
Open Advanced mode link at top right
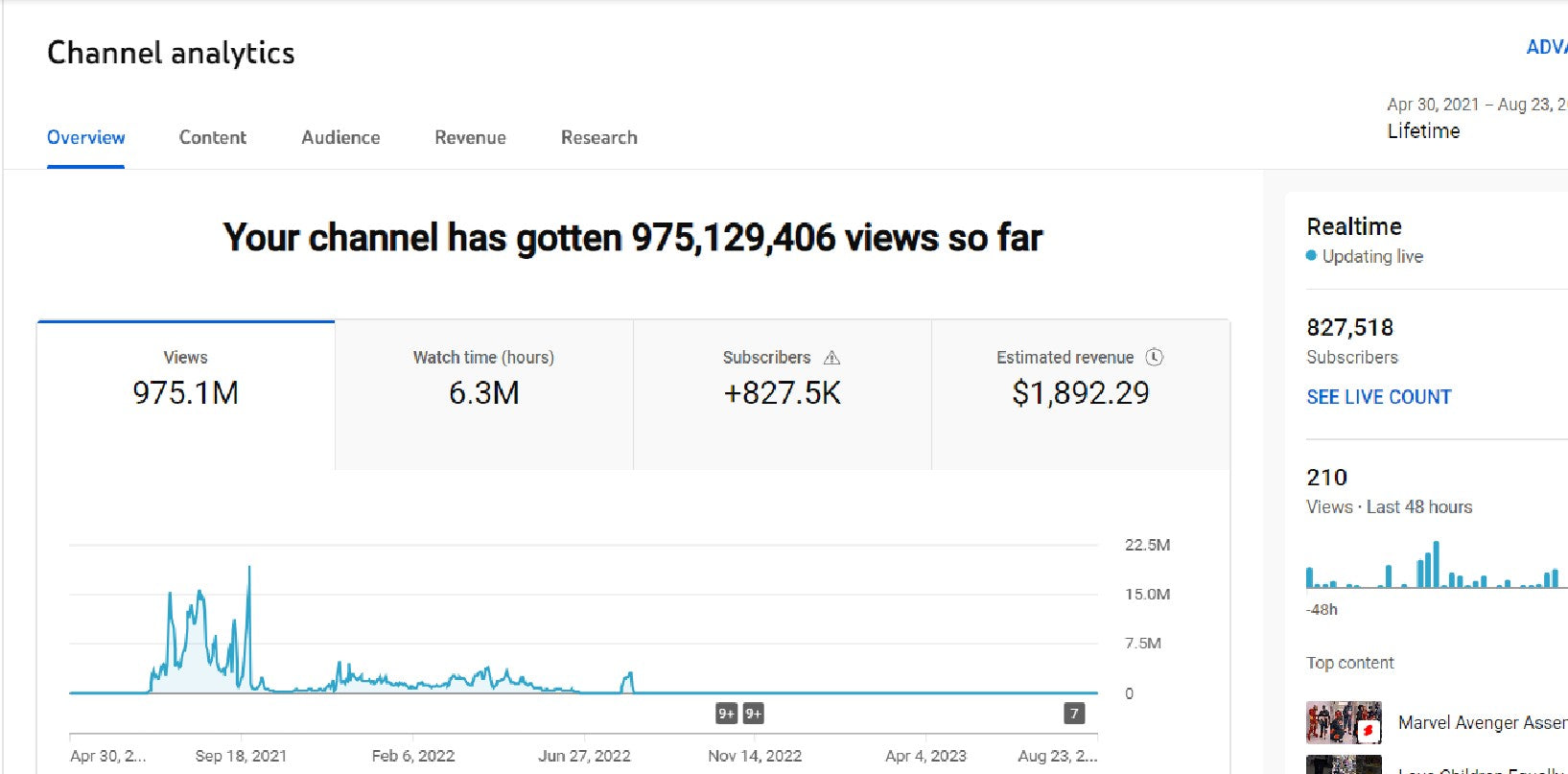pos(1546,47)
